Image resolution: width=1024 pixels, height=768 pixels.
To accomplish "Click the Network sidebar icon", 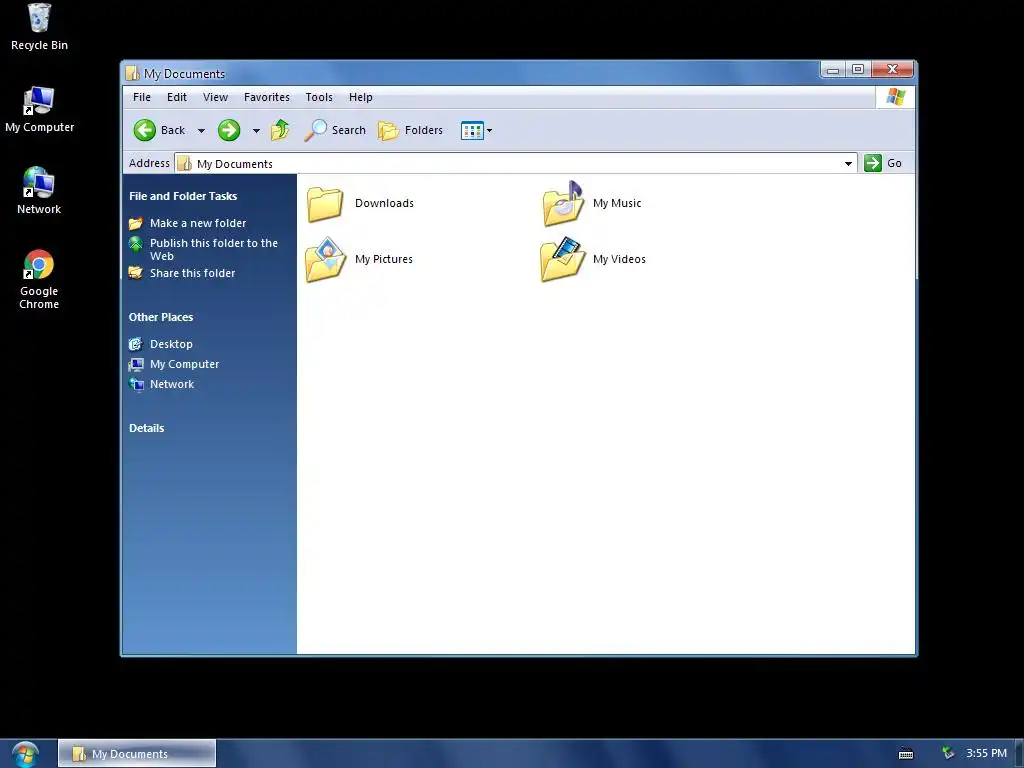I will click(x=136, y=385).
